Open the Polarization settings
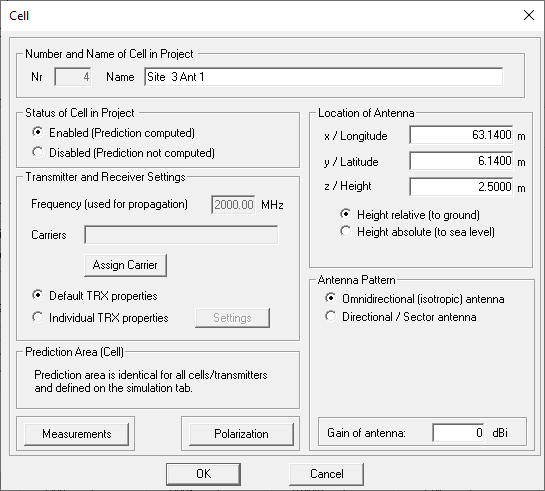 [241, 434]
